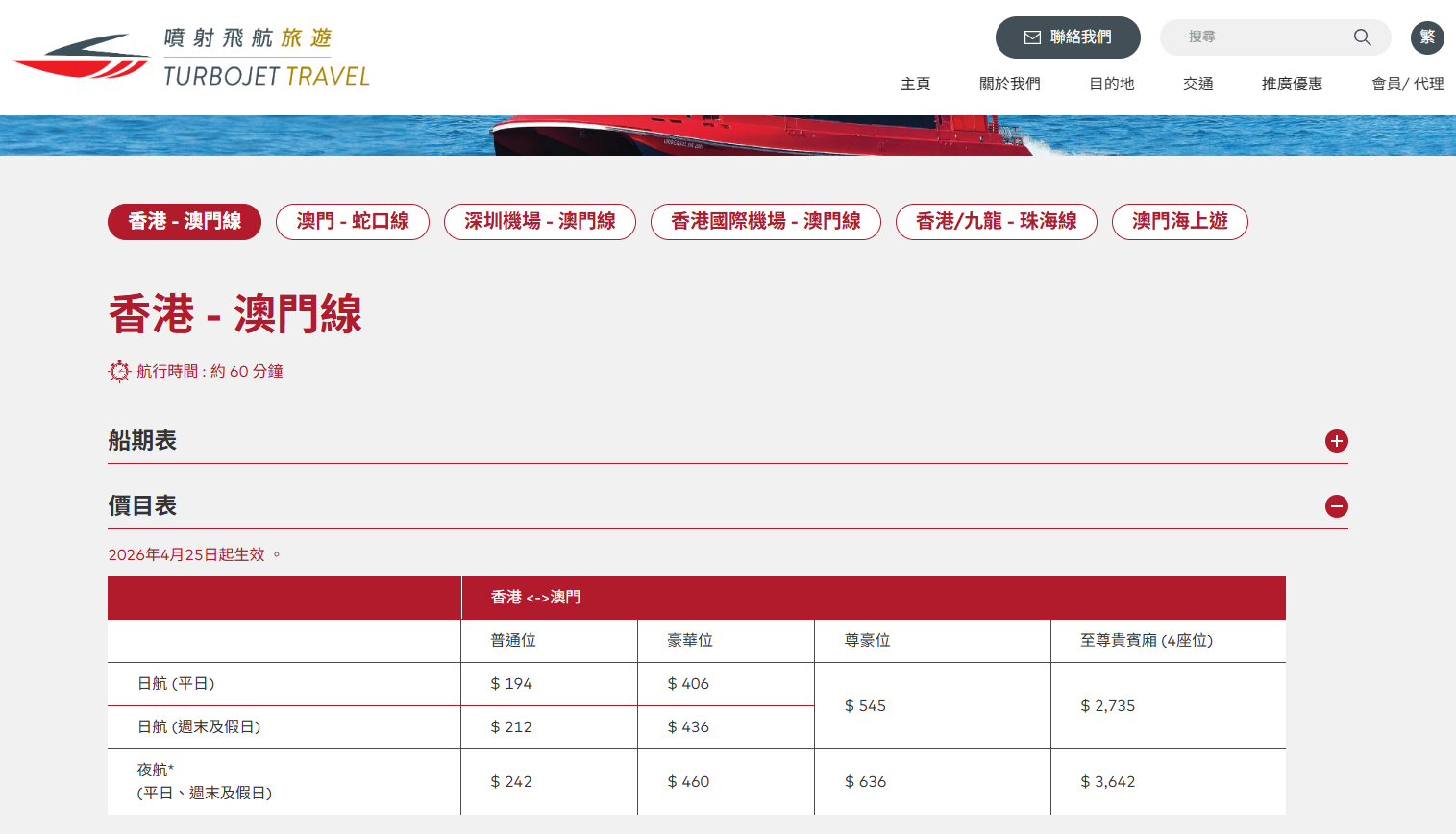Open the 澳門海上遊 tab
Screen dimensions: 1456x834
(1179, 222)
